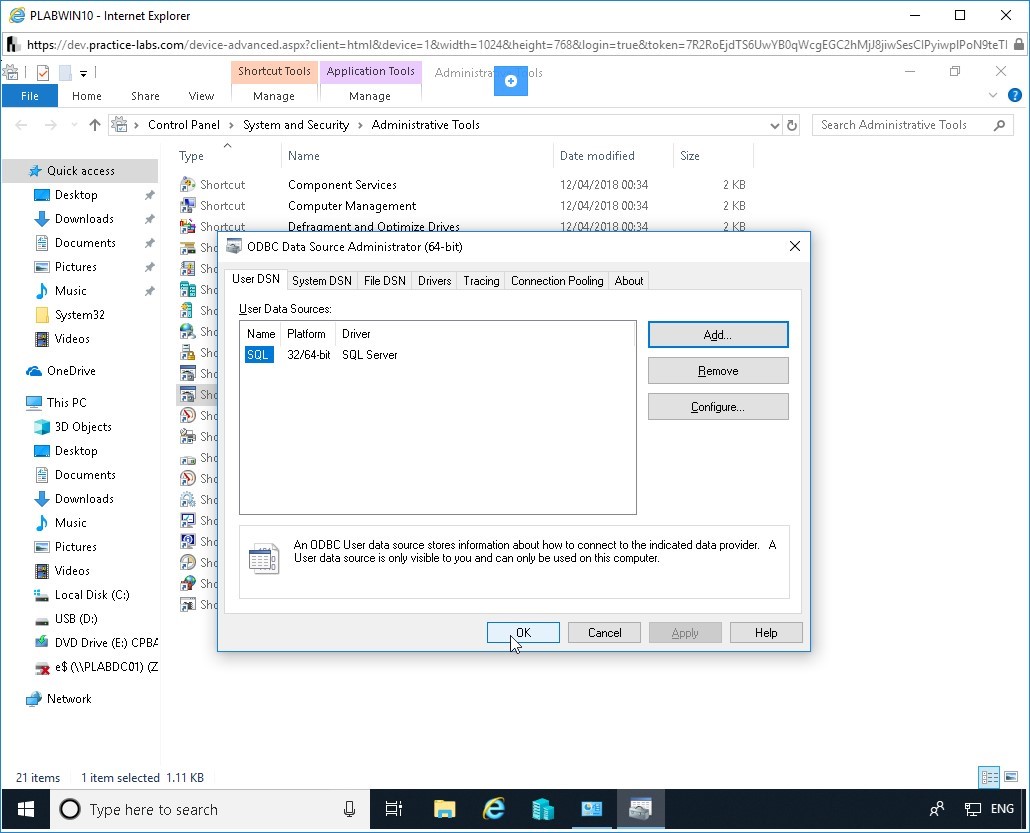Refresh the Administrative Tools folder view
The height and width of the screenshot is (833, 1030).
point(792,125)
